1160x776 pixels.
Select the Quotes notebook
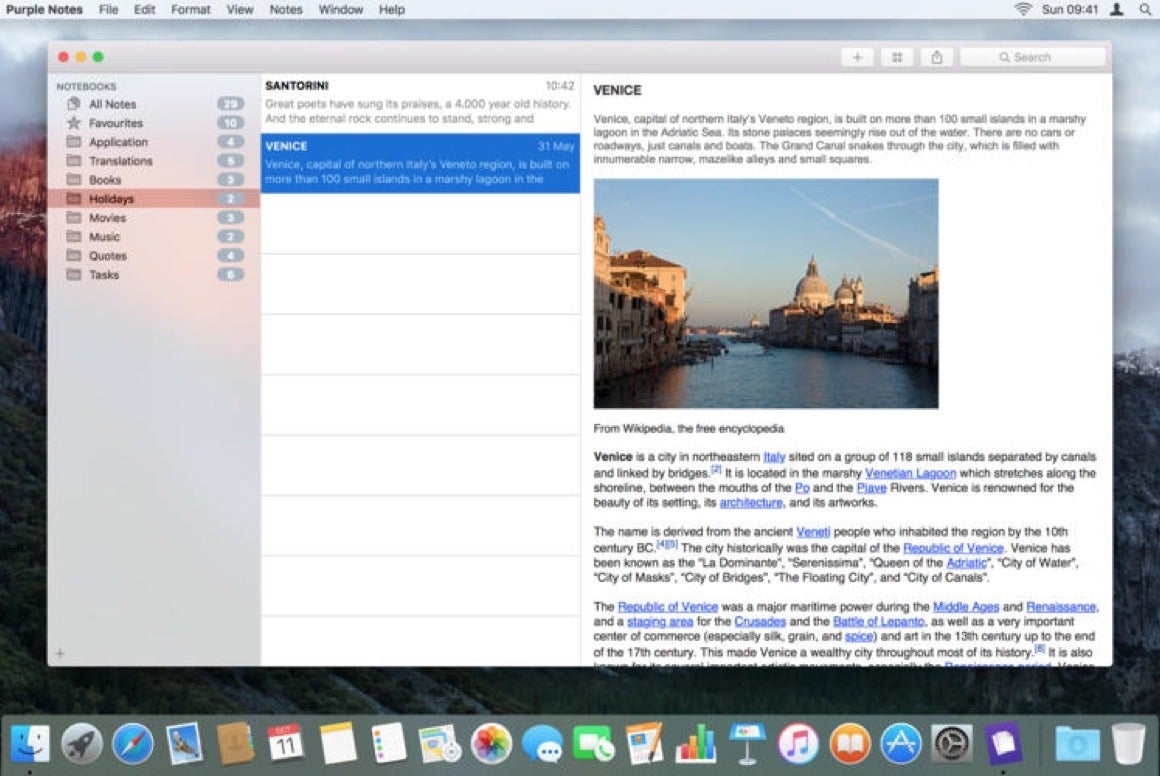(x=154, y=256)
